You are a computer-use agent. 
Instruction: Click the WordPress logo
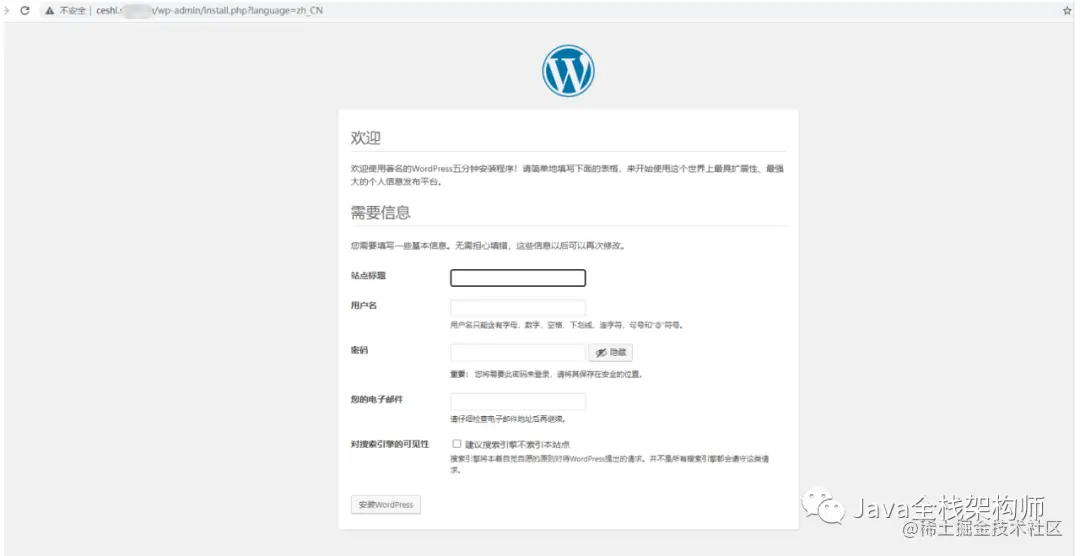coord(568,70)
